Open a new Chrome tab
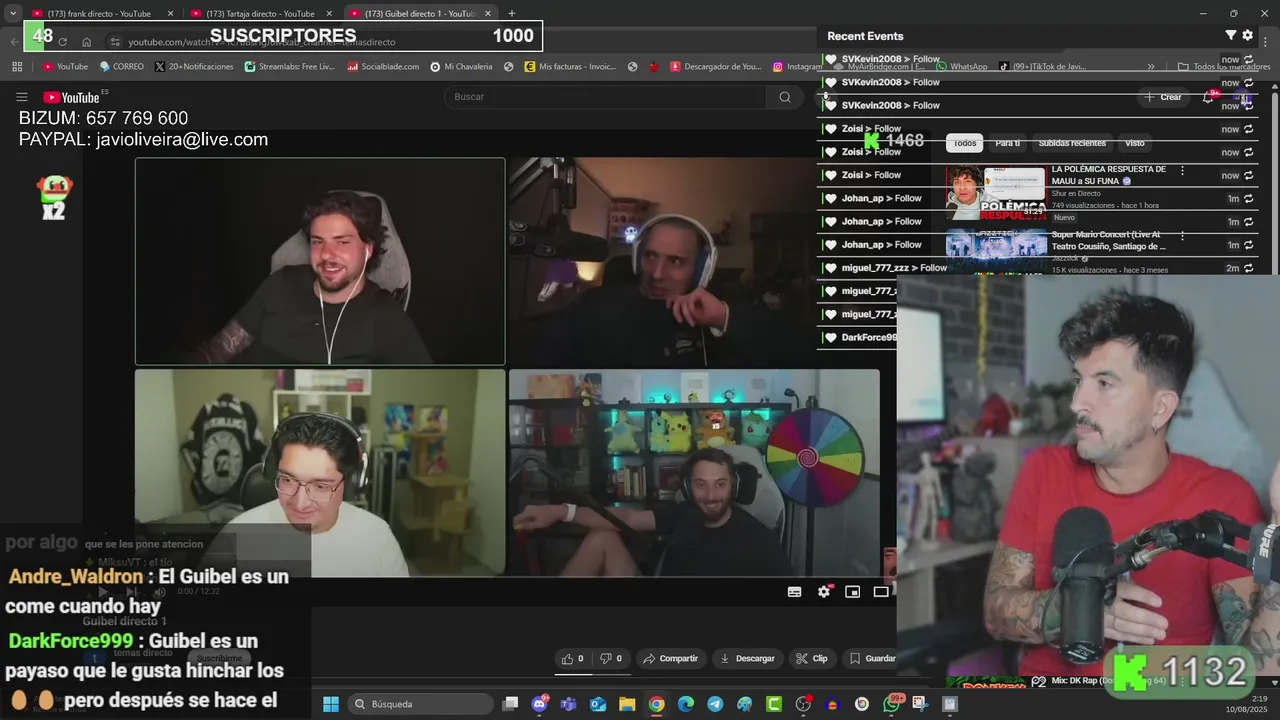 pos(512,13)
